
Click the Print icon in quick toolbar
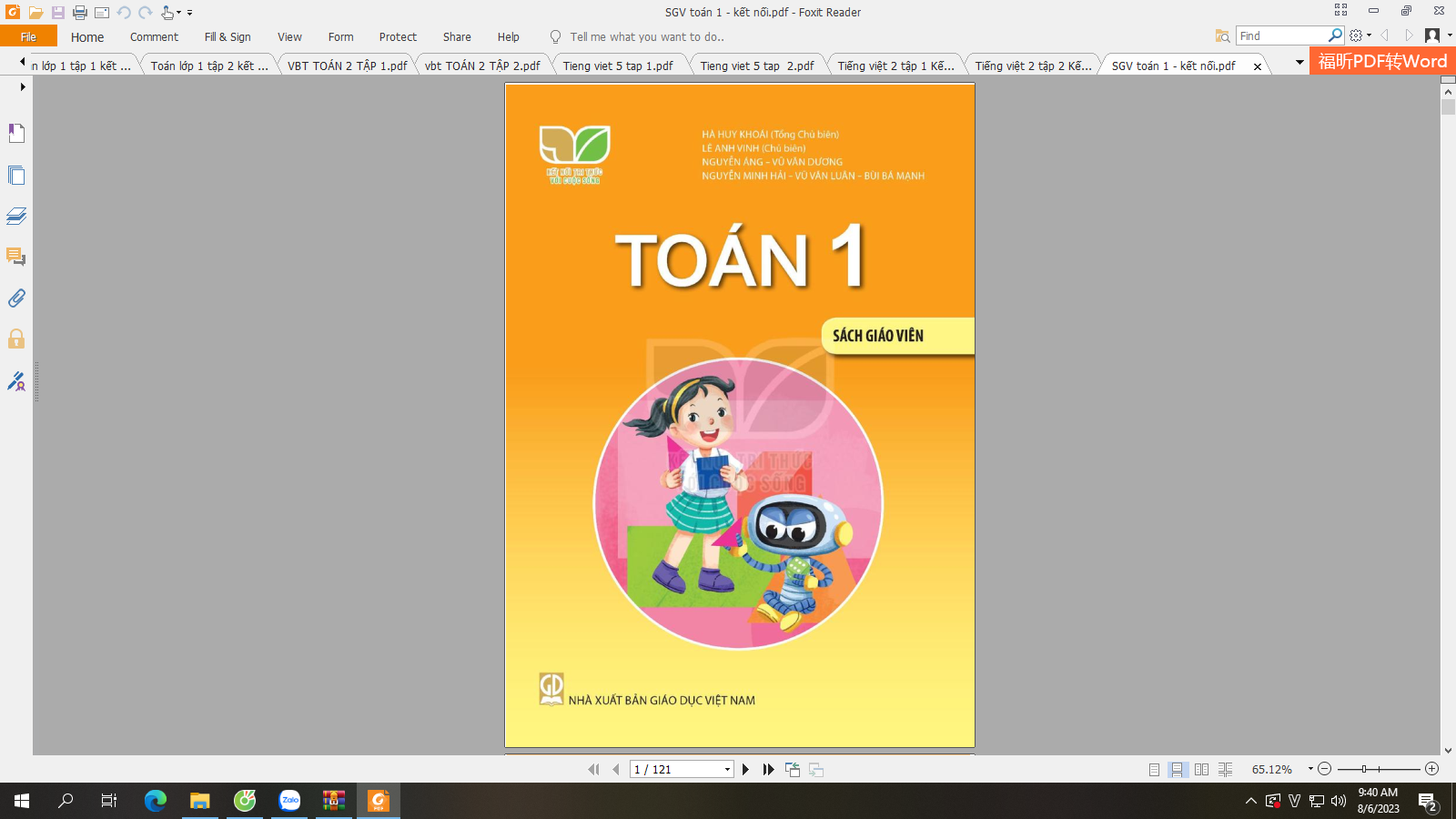[x=80, y=13]
